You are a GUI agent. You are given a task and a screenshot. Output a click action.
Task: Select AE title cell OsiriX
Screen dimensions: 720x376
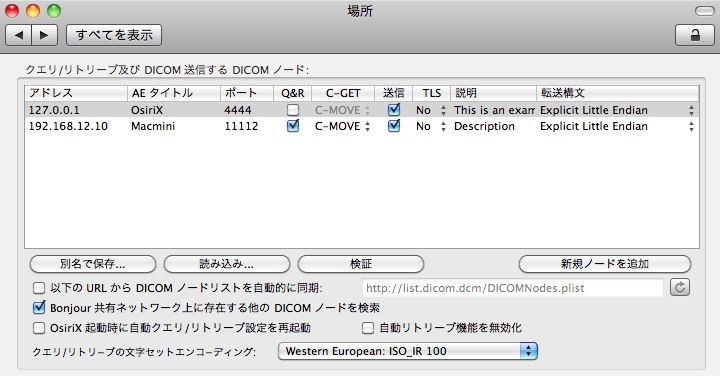[x=147, y=110]
